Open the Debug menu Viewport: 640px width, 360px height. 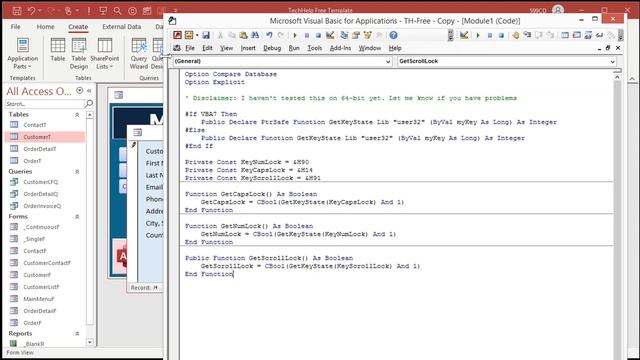click(272, 48)
